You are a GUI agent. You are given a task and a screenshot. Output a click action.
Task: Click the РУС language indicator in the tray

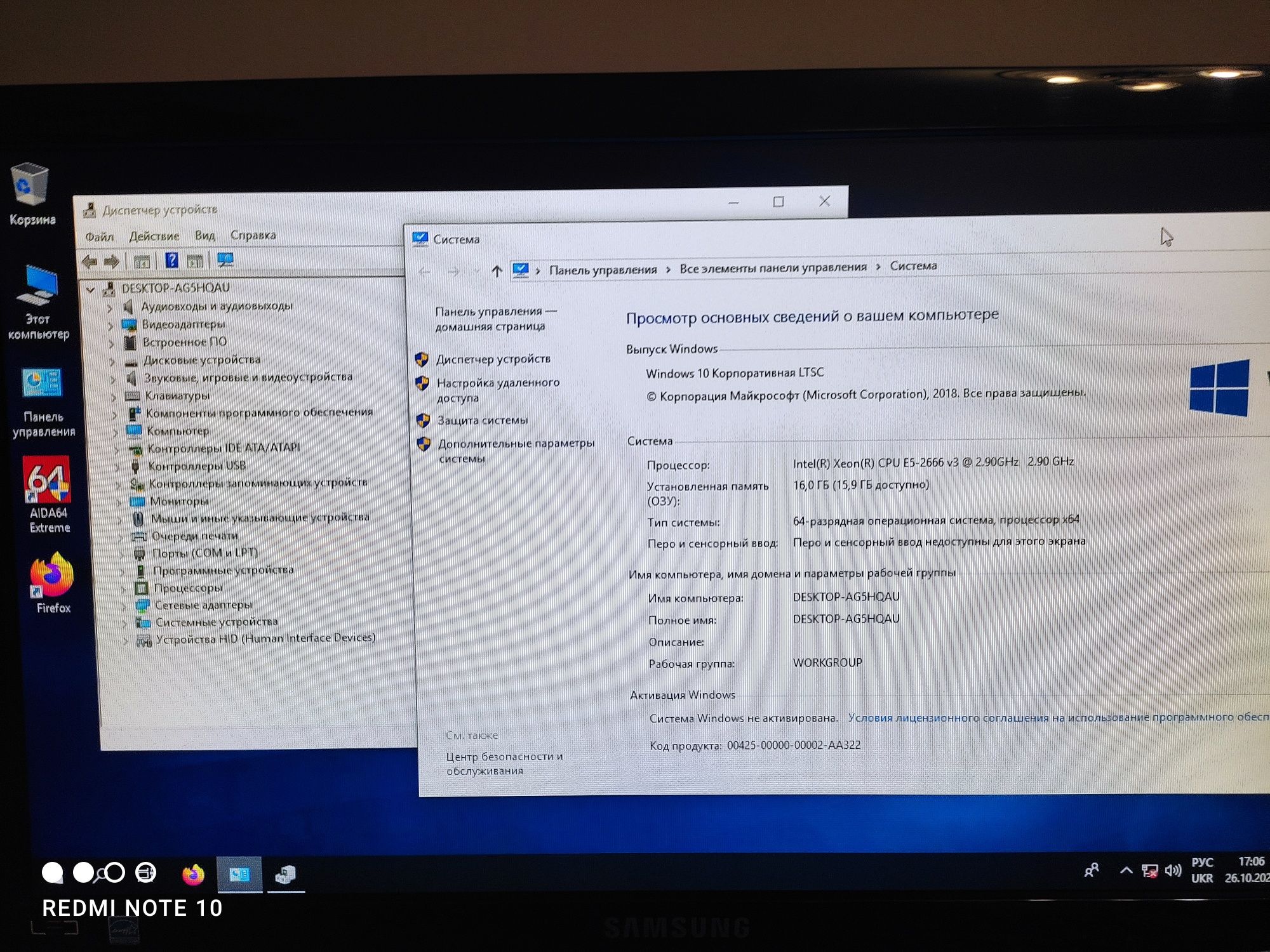(1202, 863)
